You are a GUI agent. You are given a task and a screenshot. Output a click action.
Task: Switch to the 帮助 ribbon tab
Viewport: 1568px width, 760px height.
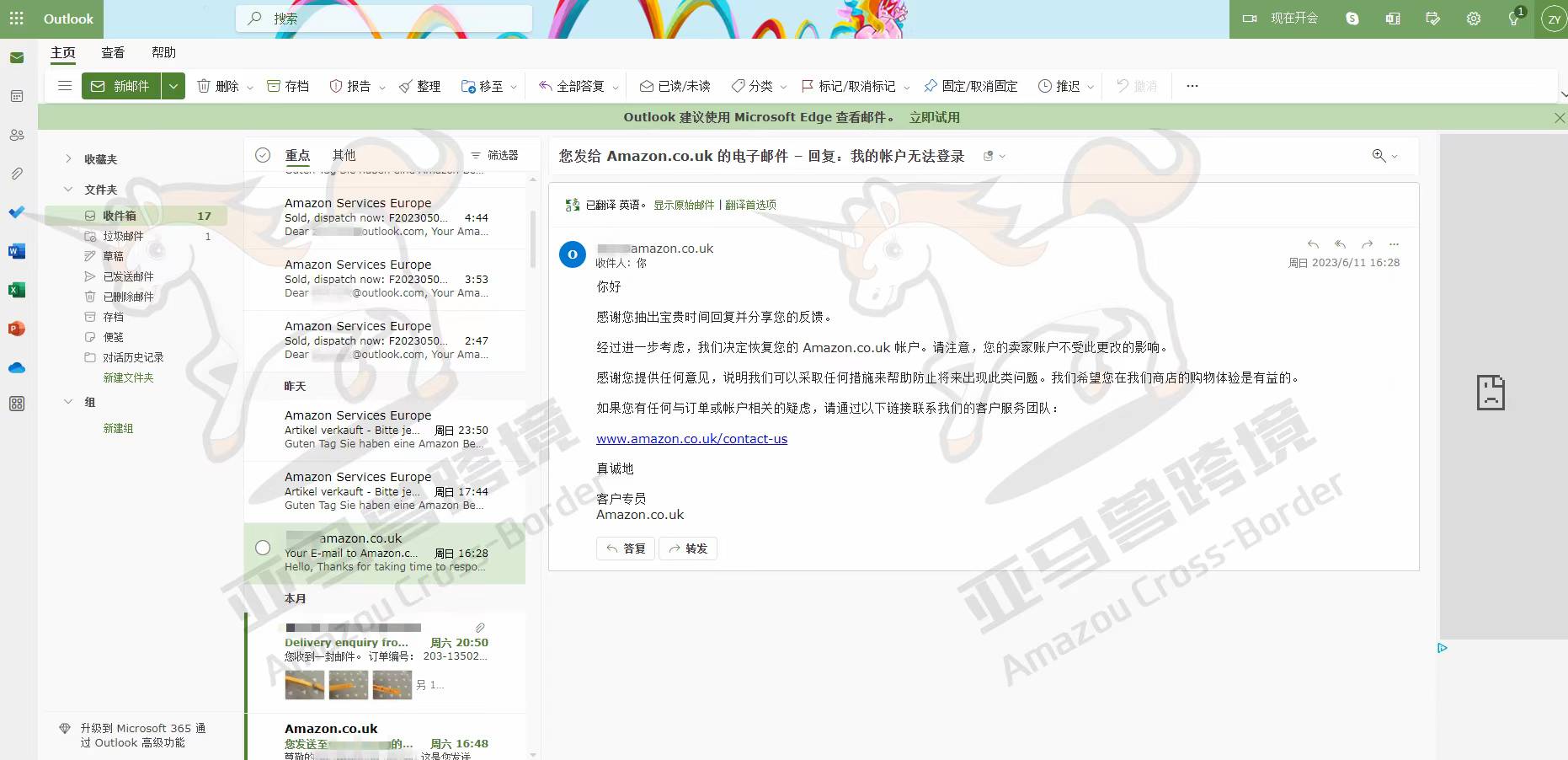point(163,52)
